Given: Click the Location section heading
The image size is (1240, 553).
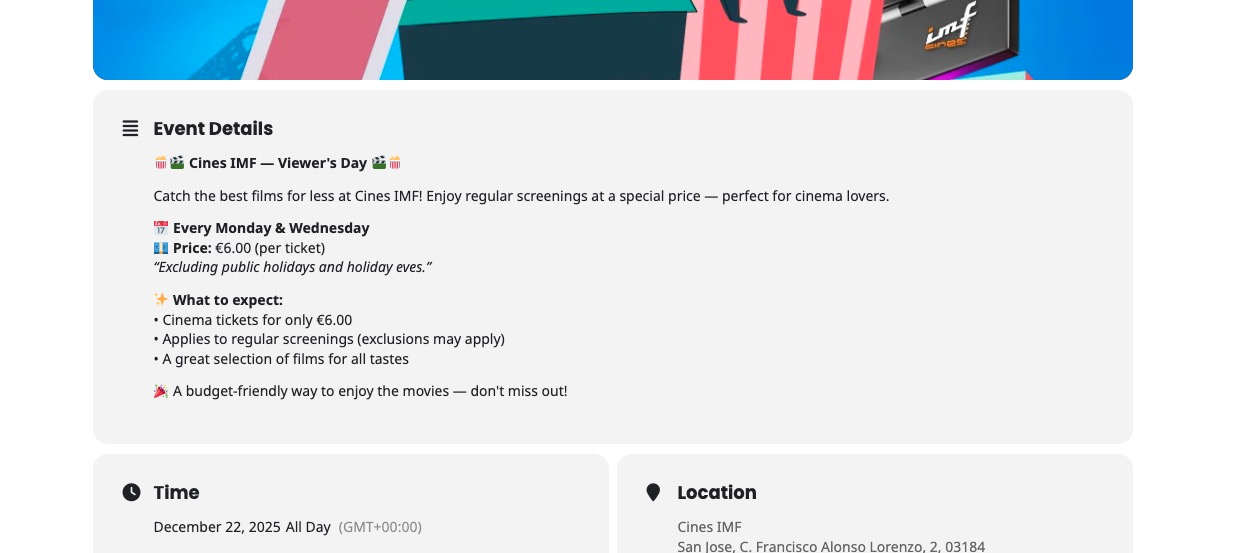Looking at the screenshot, I should pos(717,492).
